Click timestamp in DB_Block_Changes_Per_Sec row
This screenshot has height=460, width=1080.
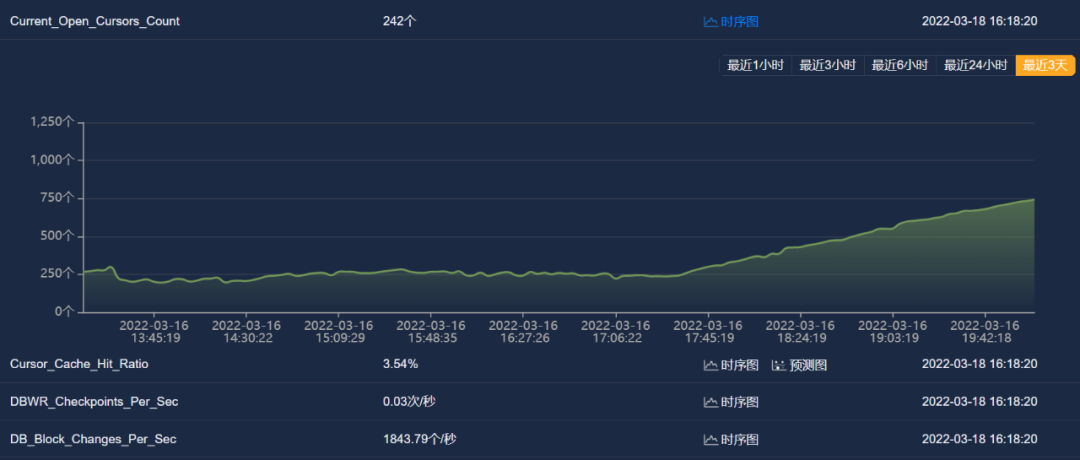(x=979, y=439)
